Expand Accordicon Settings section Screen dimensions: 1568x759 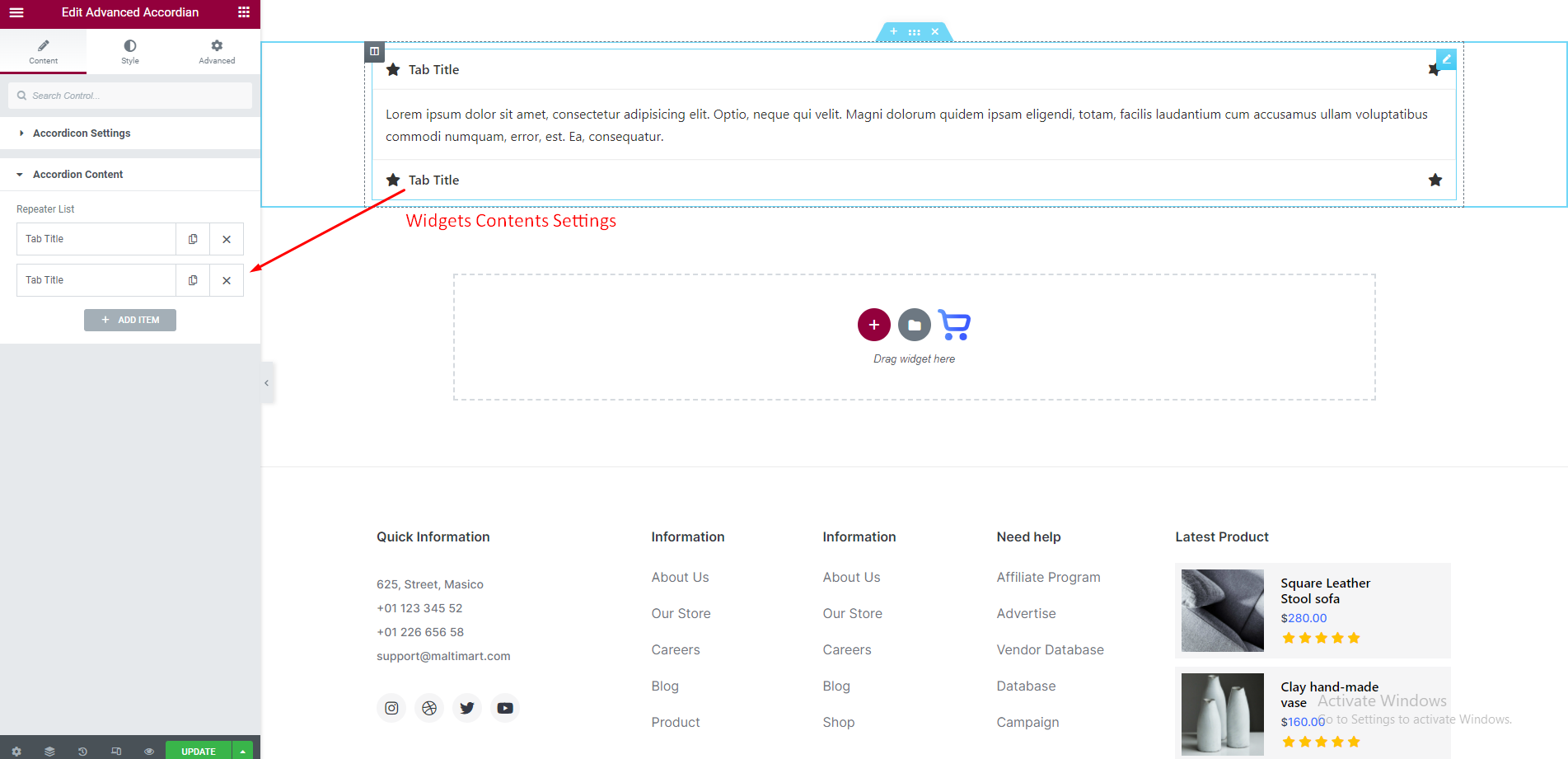tap(82, 134)
